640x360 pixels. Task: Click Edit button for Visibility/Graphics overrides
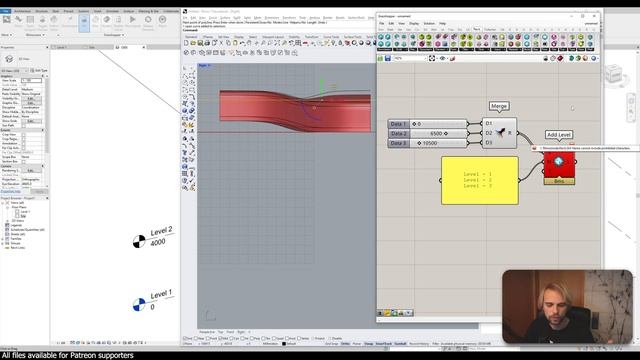[31, 98]
